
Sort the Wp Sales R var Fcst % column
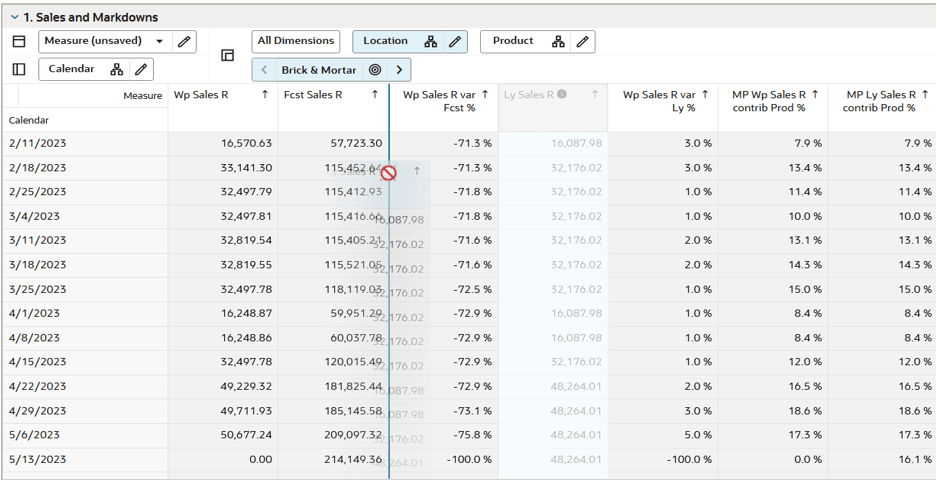[485, 94]
